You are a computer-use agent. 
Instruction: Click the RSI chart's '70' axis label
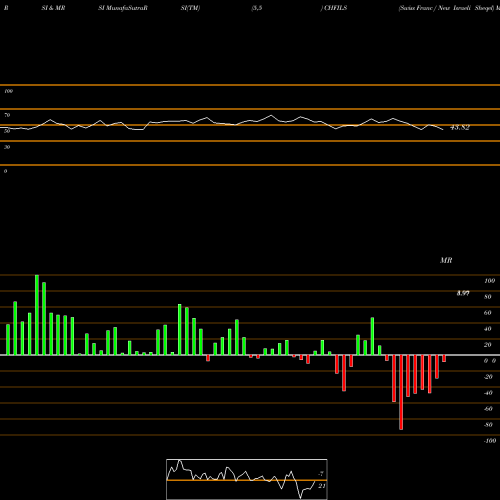coord(7,115)
